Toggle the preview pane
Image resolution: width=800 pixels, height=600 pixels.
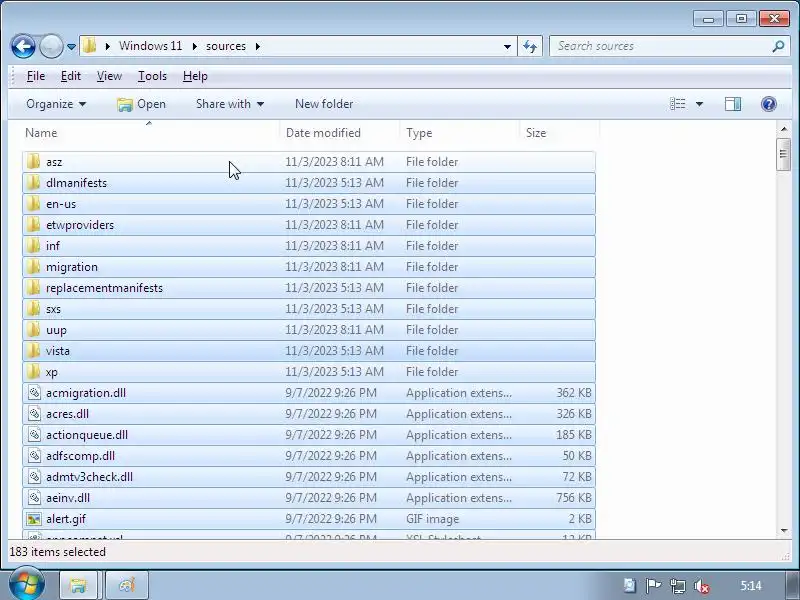coord(733,104)
